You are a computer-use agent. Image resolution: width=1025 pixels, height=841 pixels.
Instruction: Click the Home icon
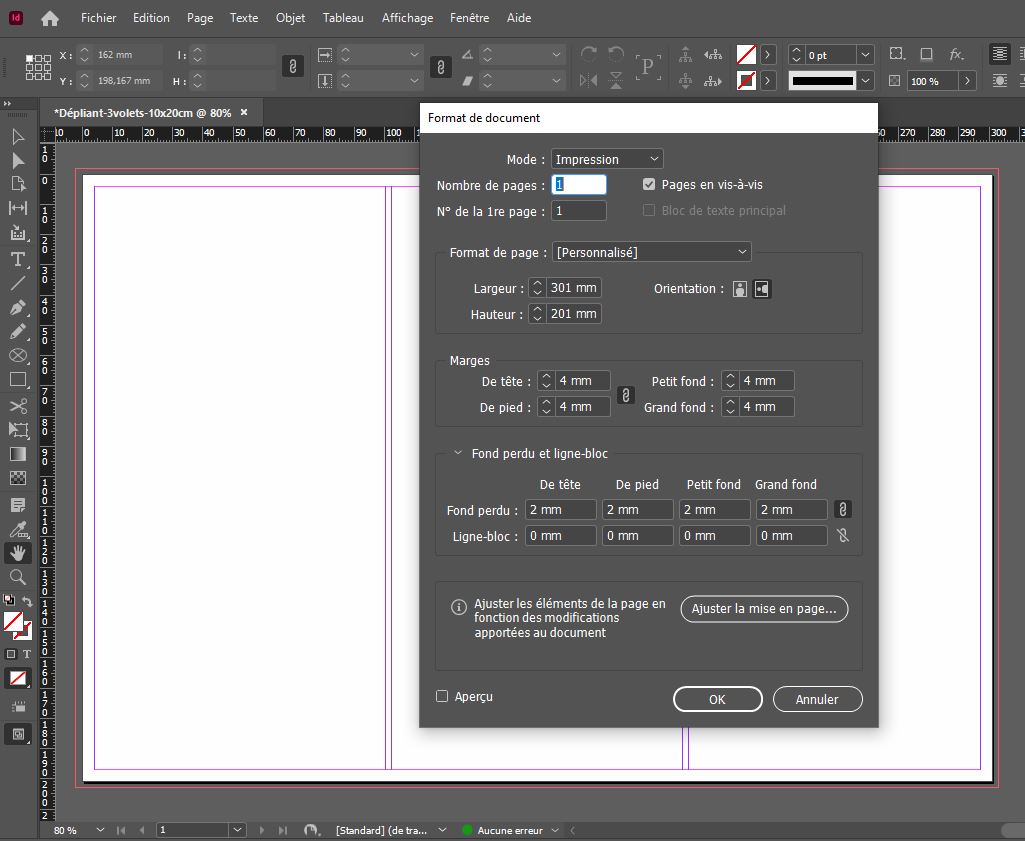pyautogui.click(x=50, y=18)
